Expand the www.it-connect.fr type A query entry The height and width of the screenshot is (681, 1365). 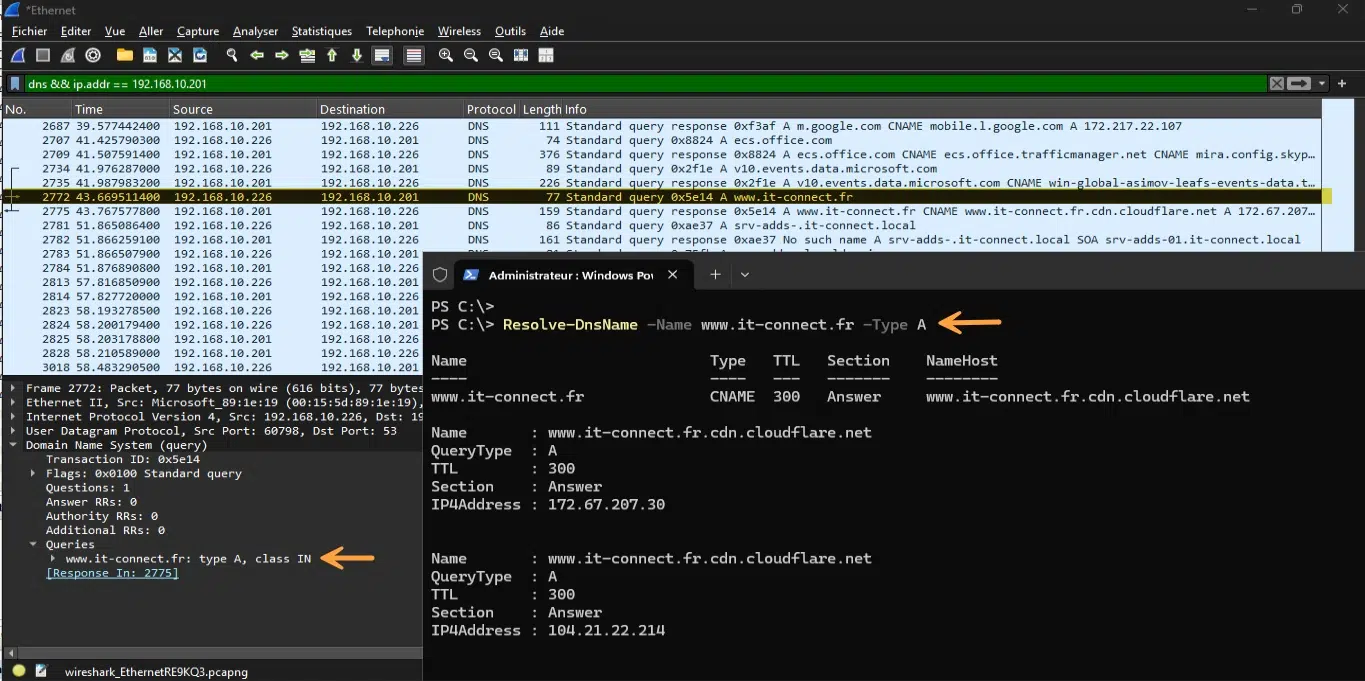(x=53, y=558)
